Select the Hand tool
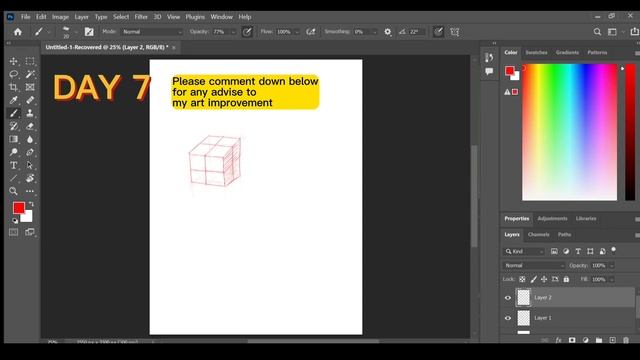This screenshot has height=360, width=640. [x=30, y=178]
